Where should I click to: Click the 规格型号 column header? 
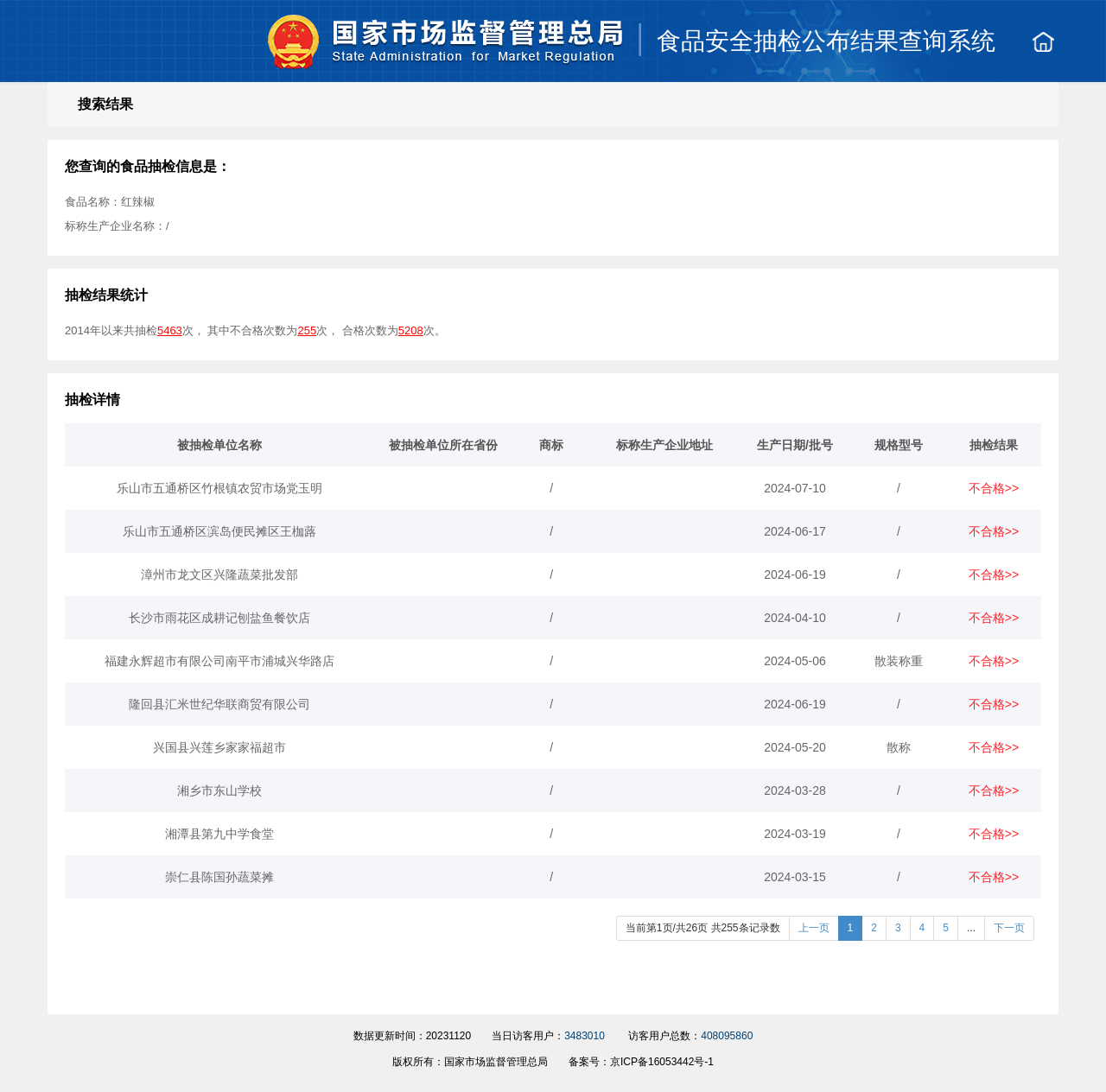coord(899,446)
